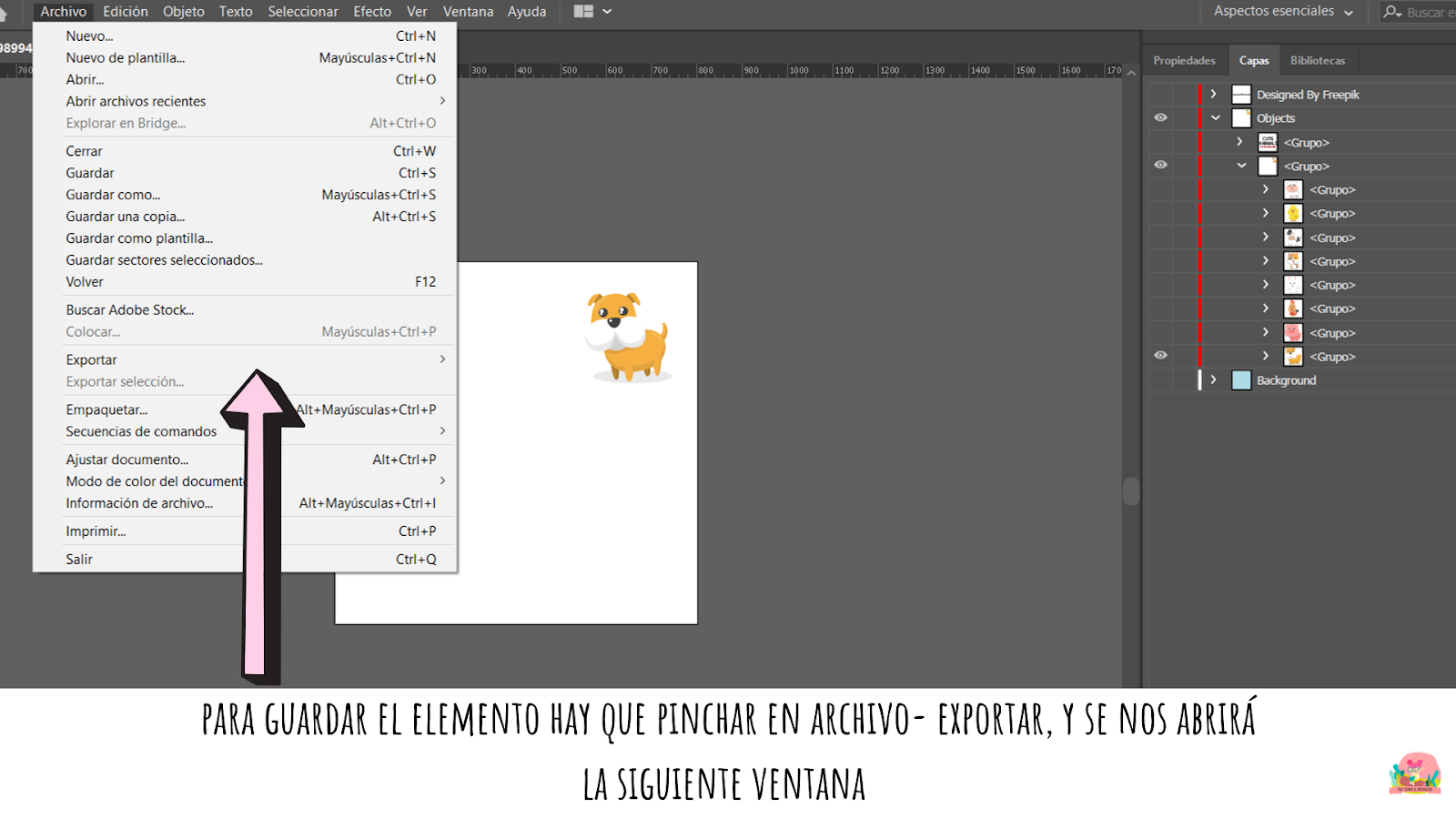Switch to the Propiedades tab

[x=1184, y=59]
